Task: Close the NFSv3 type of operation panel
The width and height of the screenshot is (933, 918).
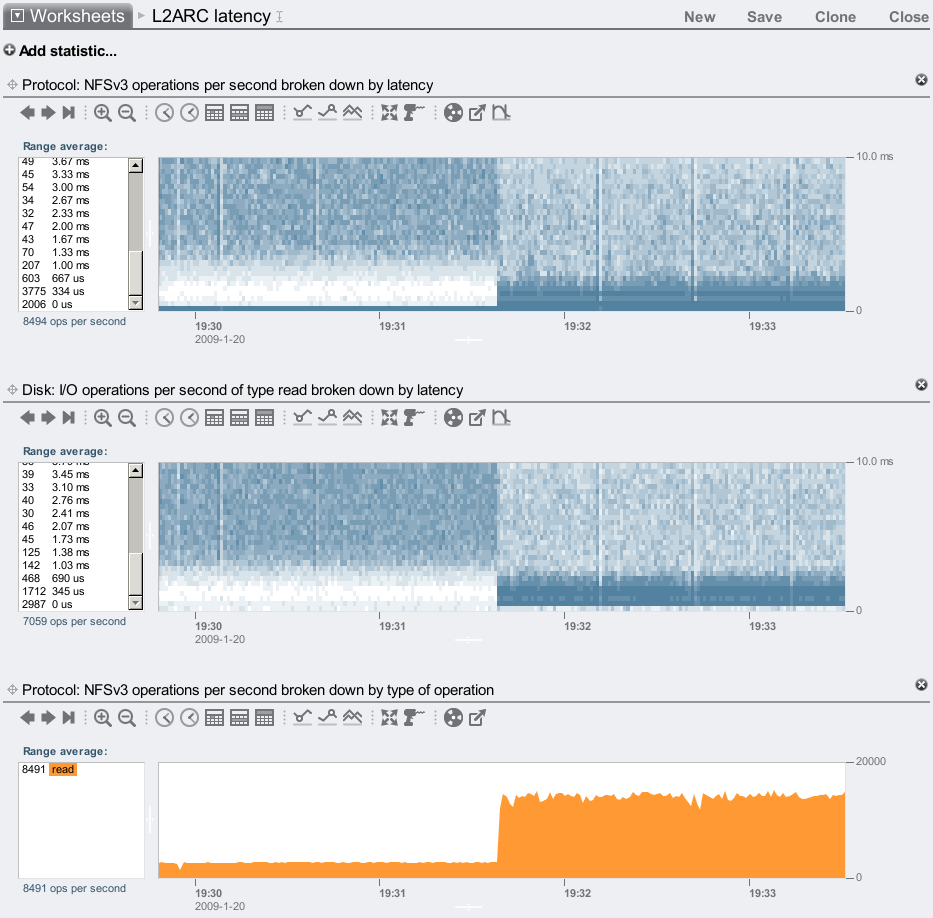Action: pos(921,685)
